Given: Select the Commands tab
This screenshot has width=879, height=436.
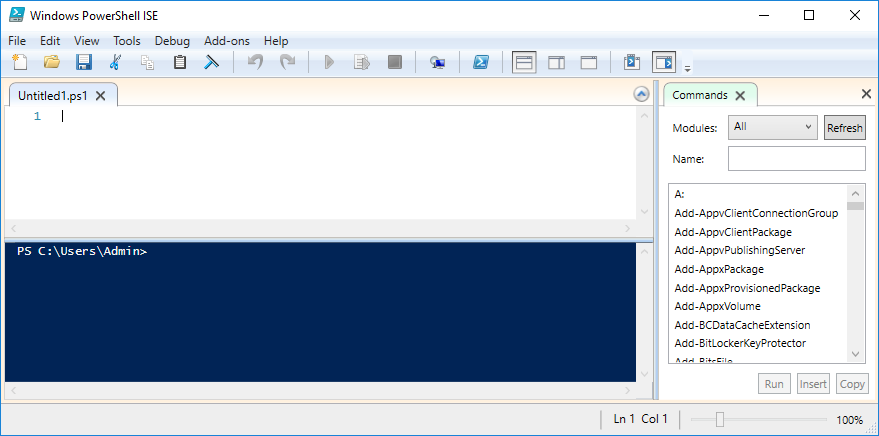Looking at the screenshot, I should coord(700,95).
